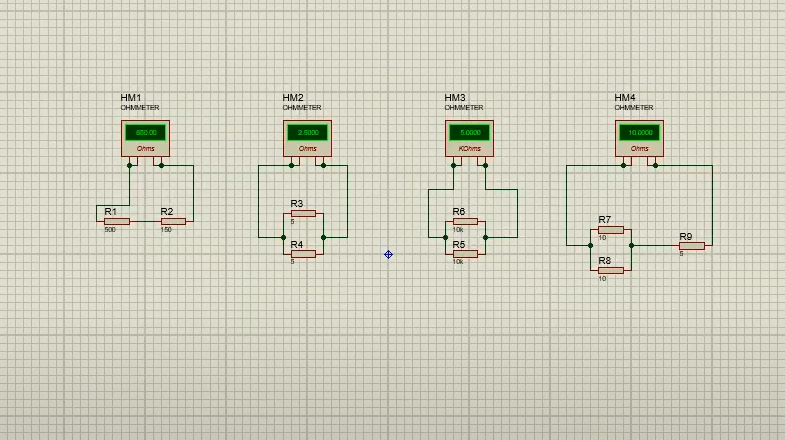This screenshot has height=440, width=785.
Task: Select the HM4 ohmmeter reading 10.0000
Action: coord(639,138)
